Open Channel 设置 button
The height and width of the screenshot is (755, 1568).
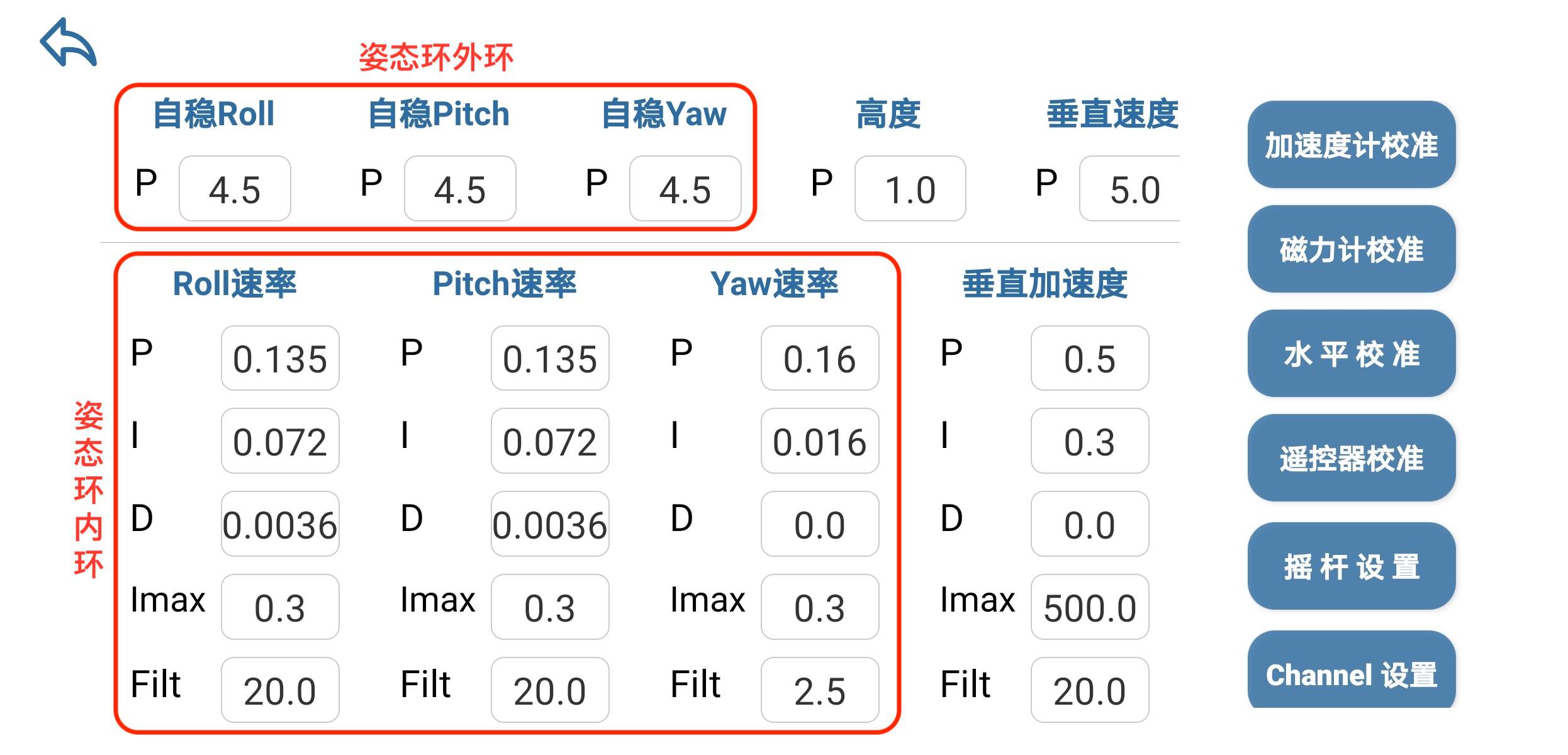point(1351,672)
